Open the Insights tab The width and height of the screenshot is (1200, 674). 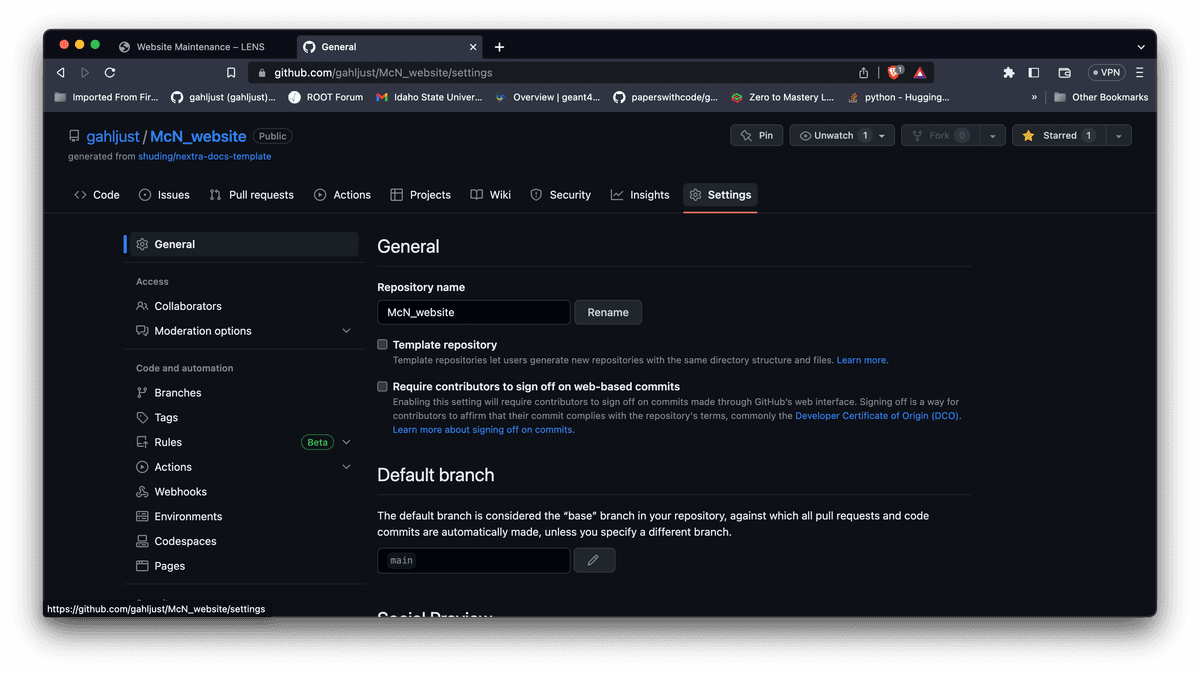(640, 195)
